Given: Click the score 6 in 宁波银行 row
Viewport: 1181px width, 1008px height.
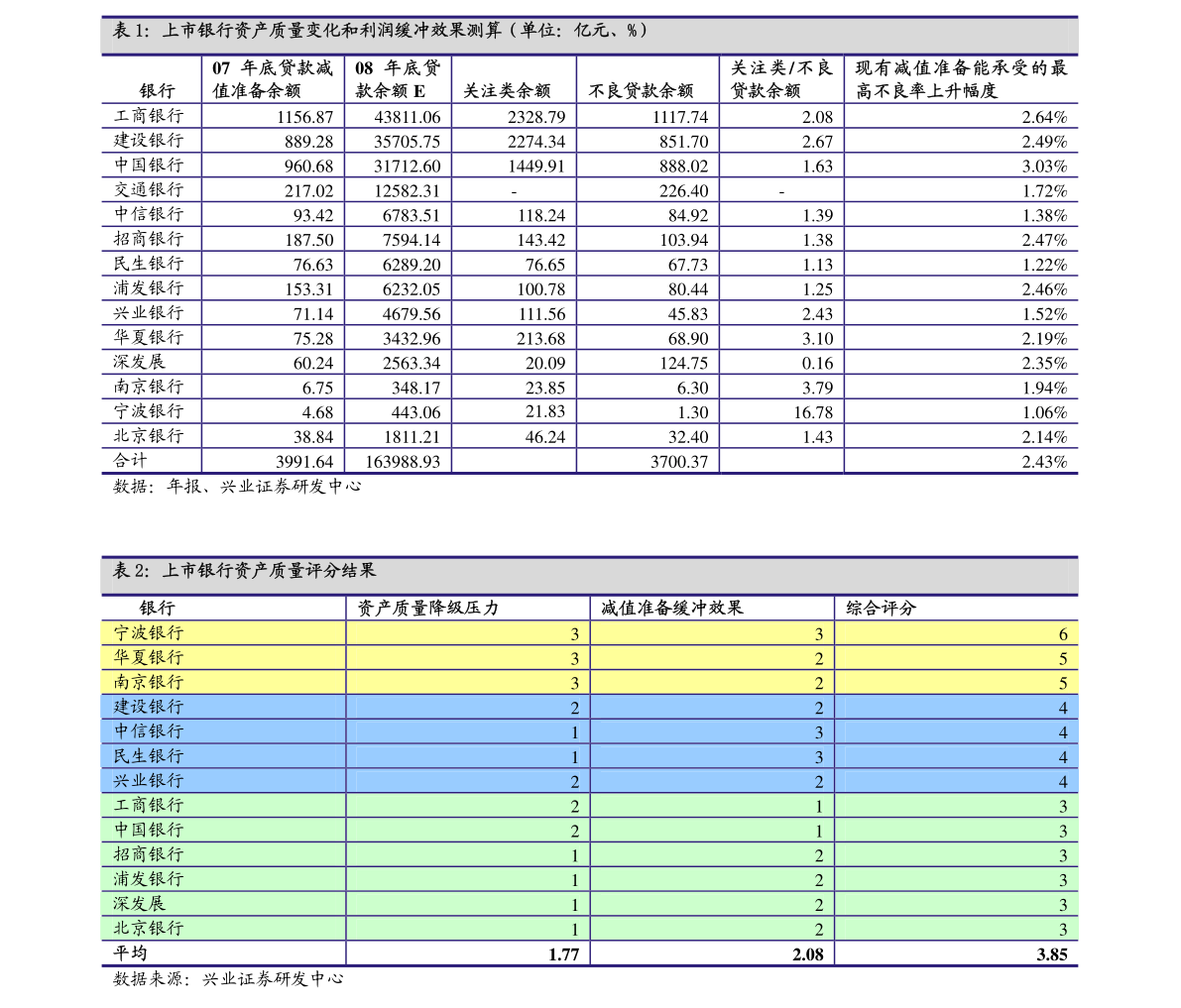Looking at the screenshot, I should [x=1062, y=634].
